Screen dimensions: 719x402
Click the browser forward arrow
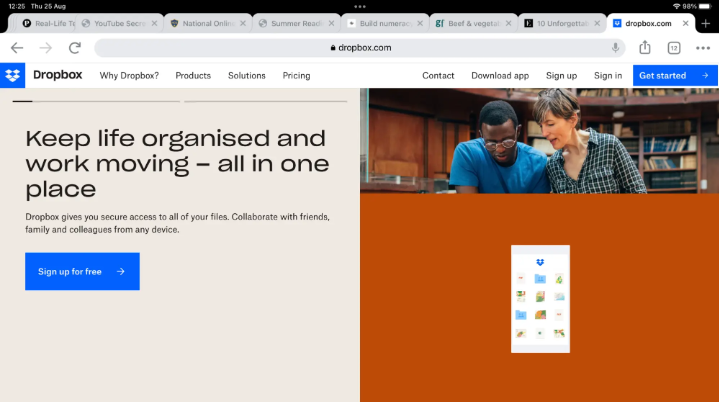coord(45,48)
